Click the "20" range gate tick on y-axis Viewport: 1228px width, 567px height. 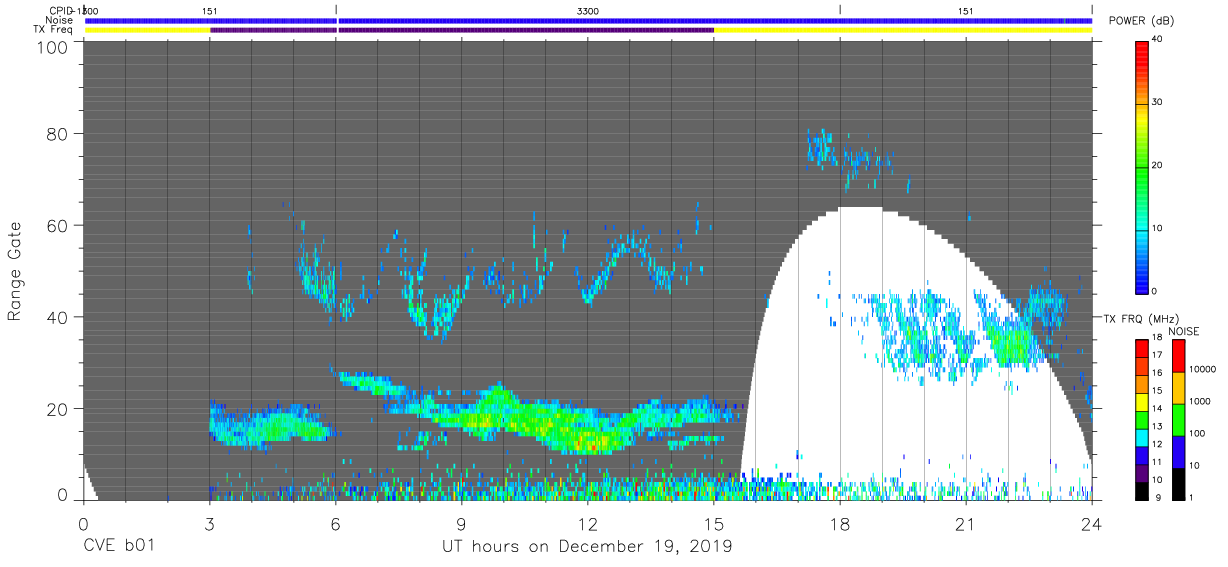[x=57, y=410]
